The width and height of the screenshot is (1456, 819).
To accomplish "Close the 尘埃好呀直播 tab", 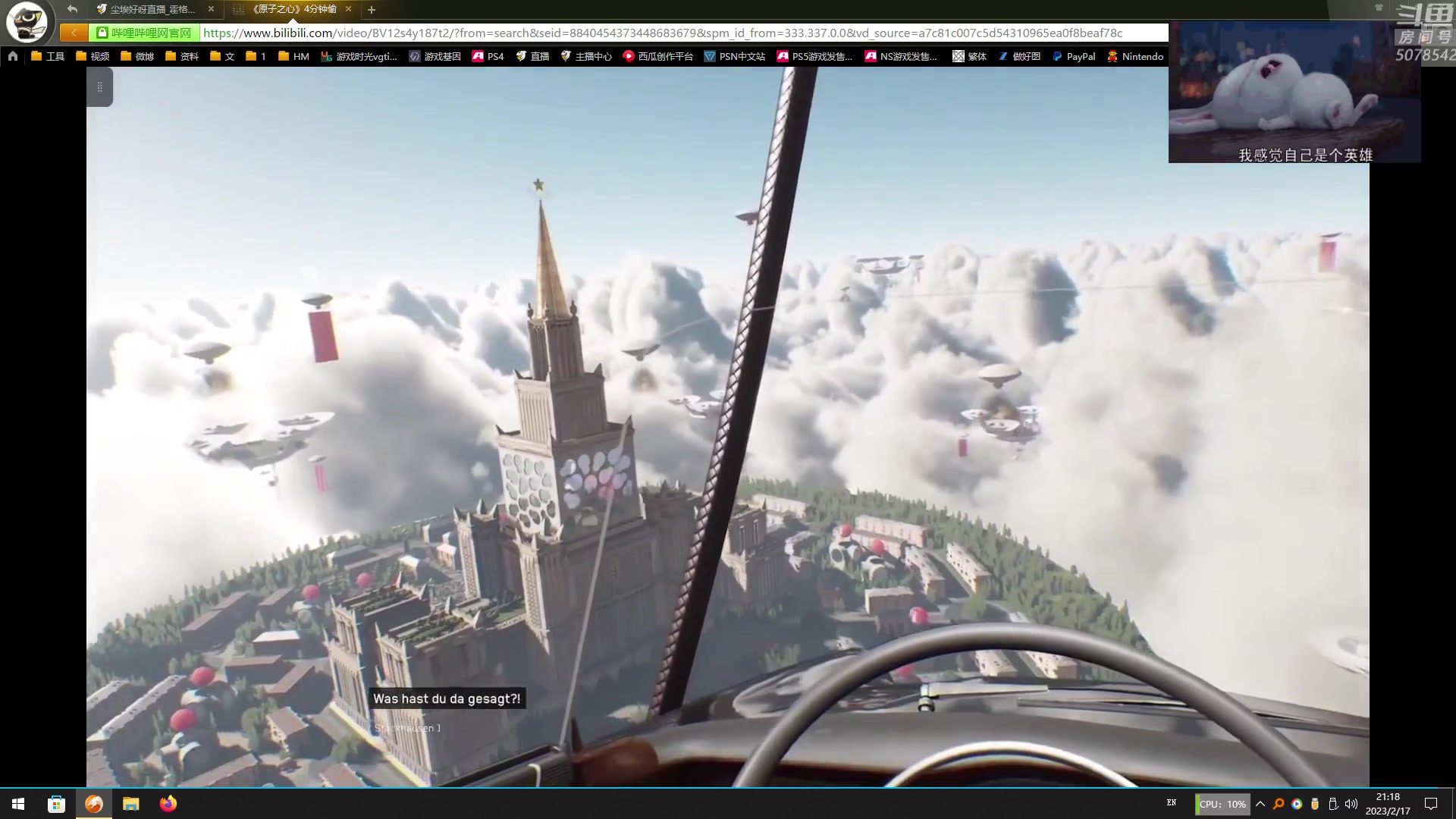I will (x=211, y=9).
